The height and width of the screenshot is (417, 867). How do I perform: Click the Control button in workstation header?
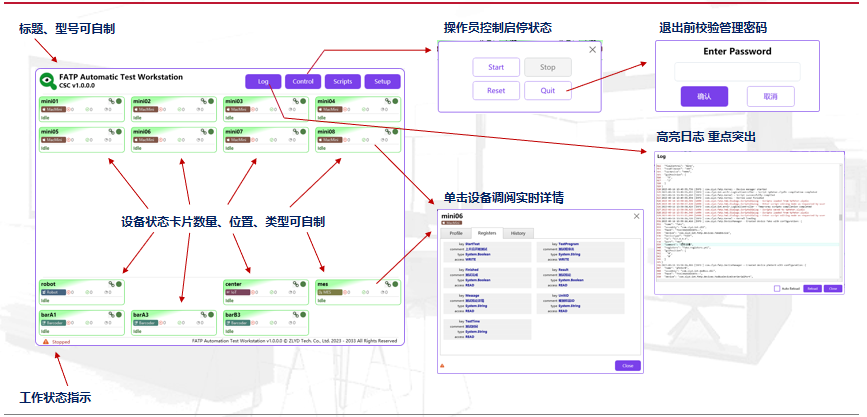click(303, 81)
